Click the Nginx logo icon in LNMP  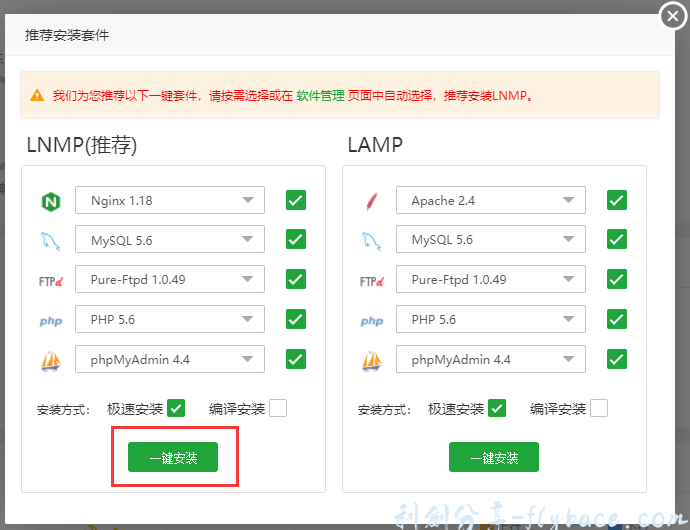(50, 201)
